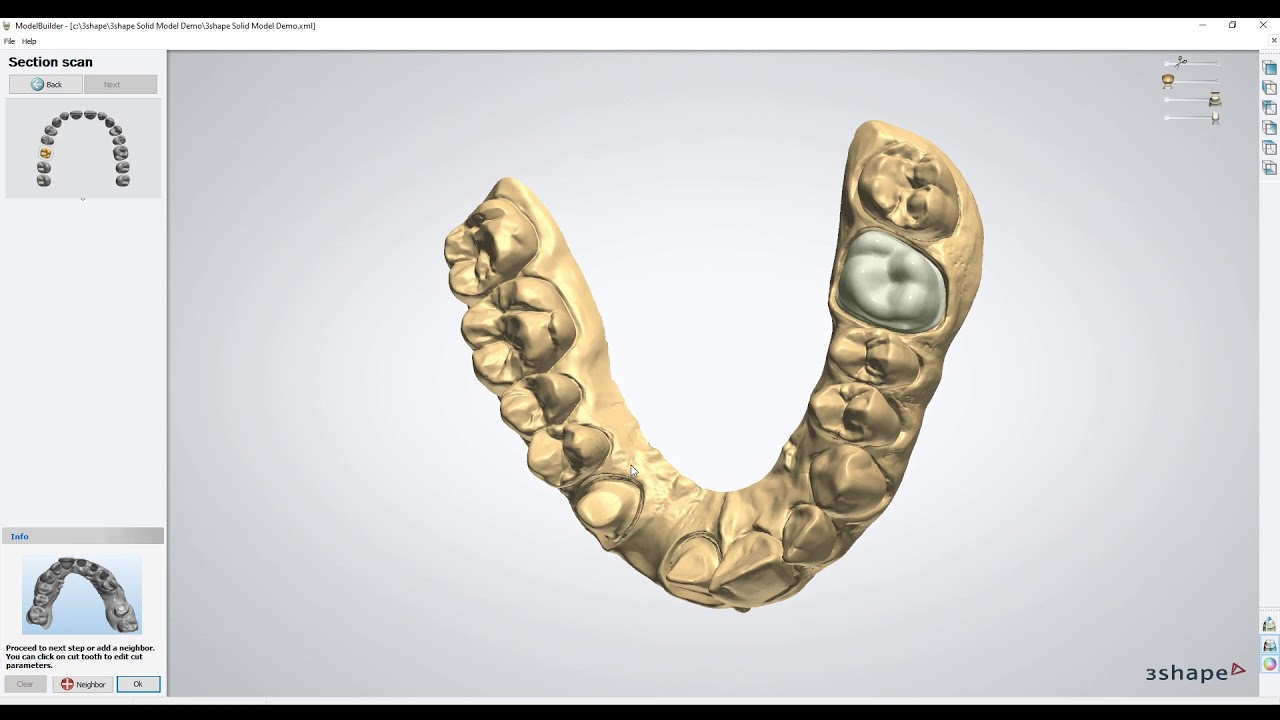The height and width of the screenshot is (720, 1280).
Task: Confirm with the Ok button
Action: coord(138,684)
